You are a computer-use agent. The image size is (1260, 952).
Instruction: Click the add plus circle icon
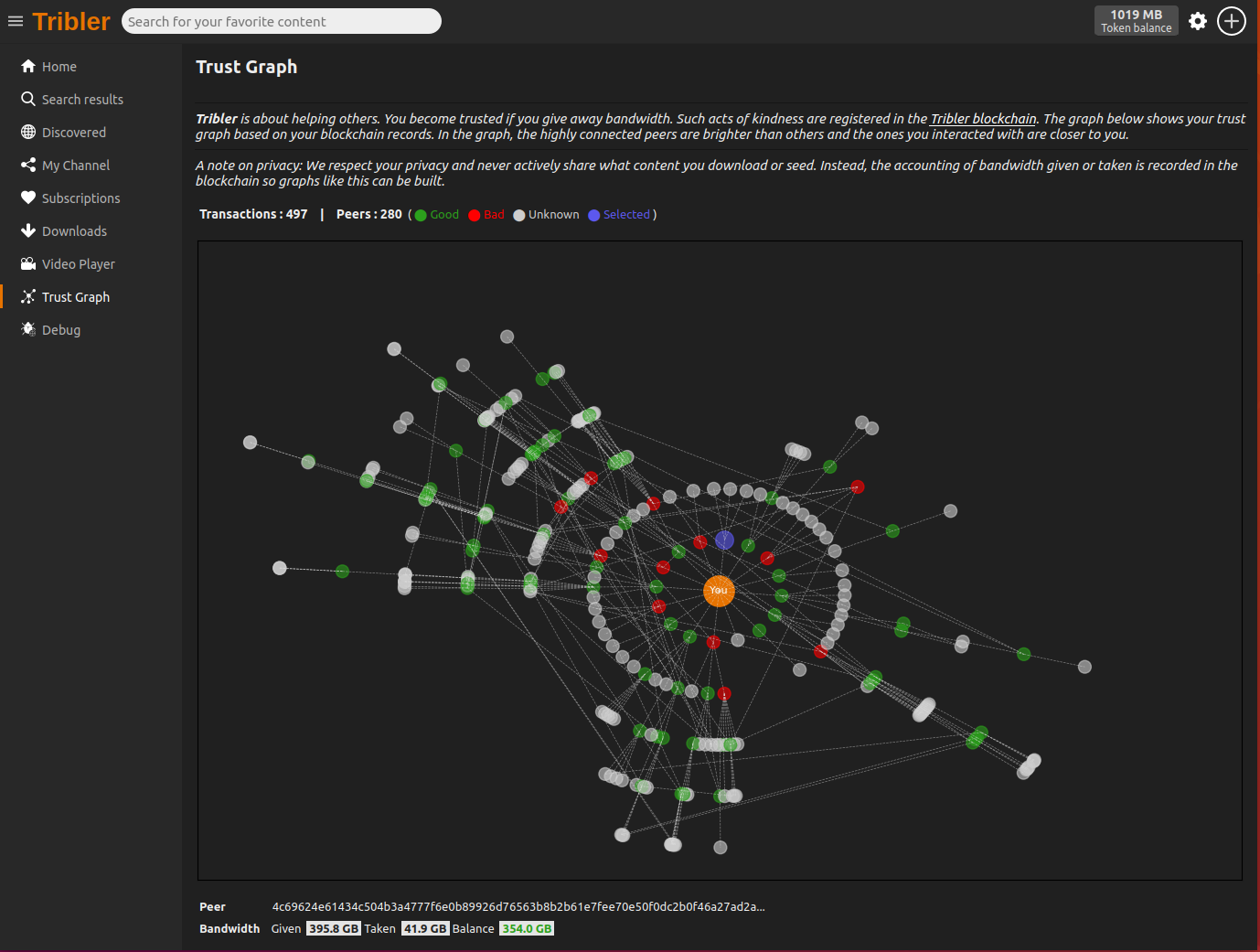pyautogui.click(x=1232, y=21)
